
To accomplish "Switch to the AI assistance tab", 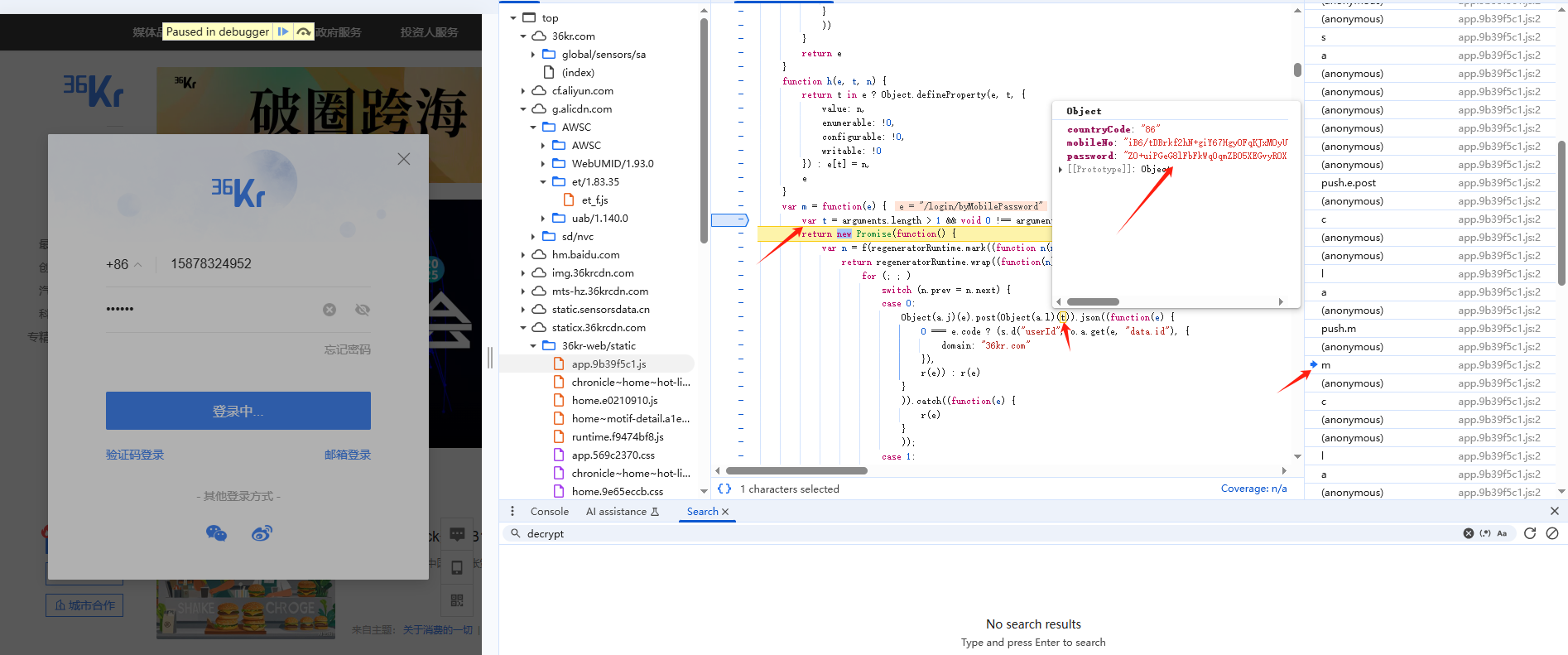I will pos(622,512).
